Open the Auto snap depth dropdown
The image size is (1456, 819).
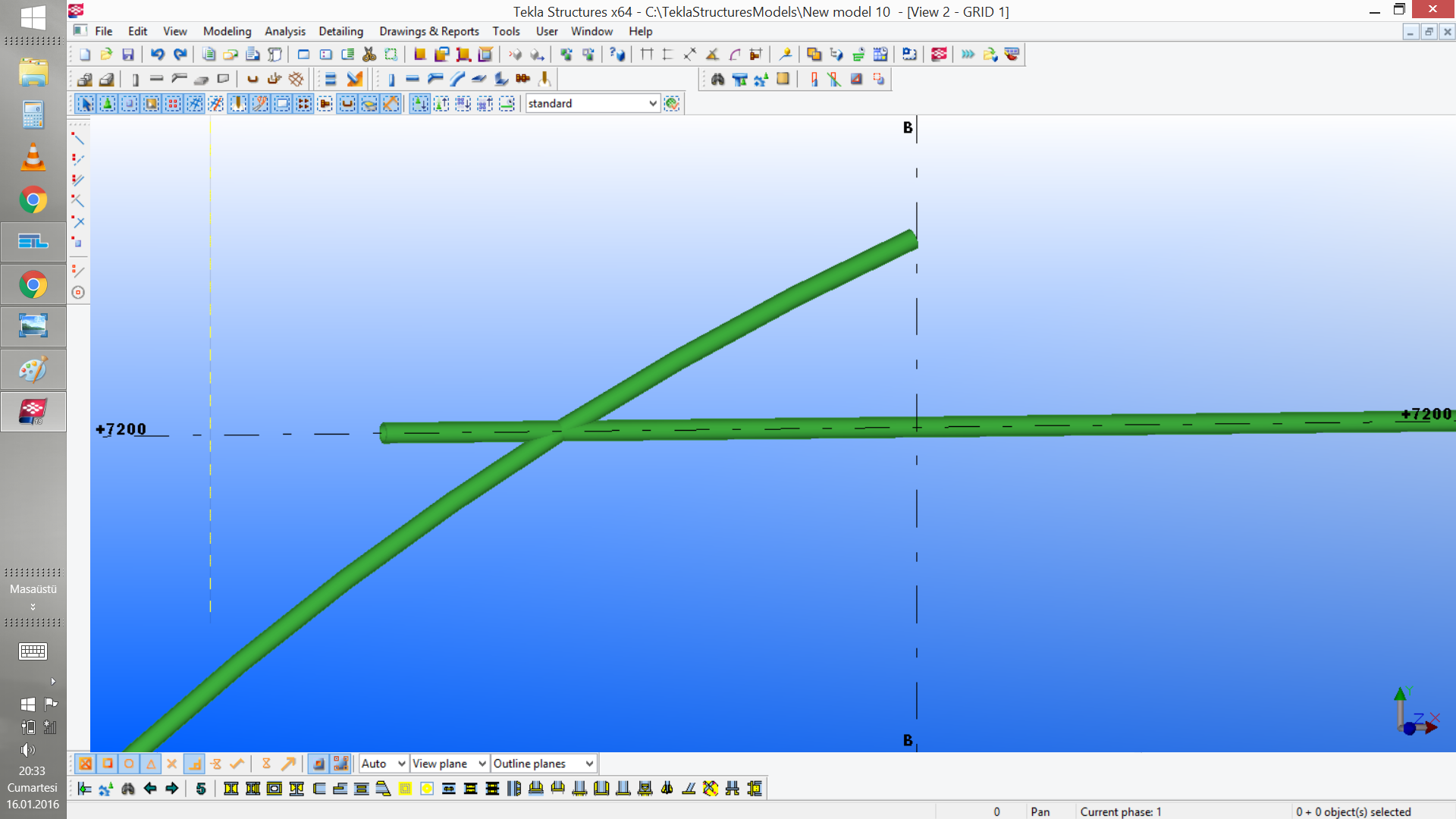[x=401, y=764]
